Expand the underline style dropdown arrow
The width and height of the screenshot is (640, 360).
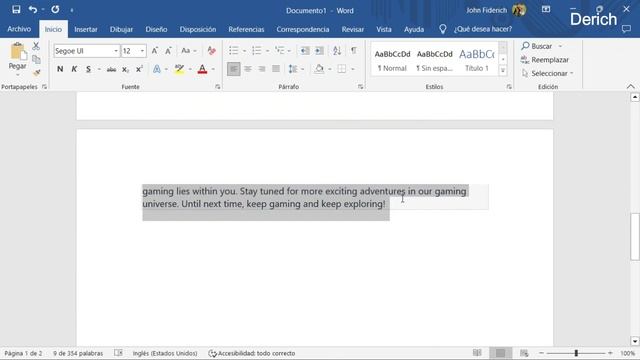pyautogui.click(x=99, y=69)
